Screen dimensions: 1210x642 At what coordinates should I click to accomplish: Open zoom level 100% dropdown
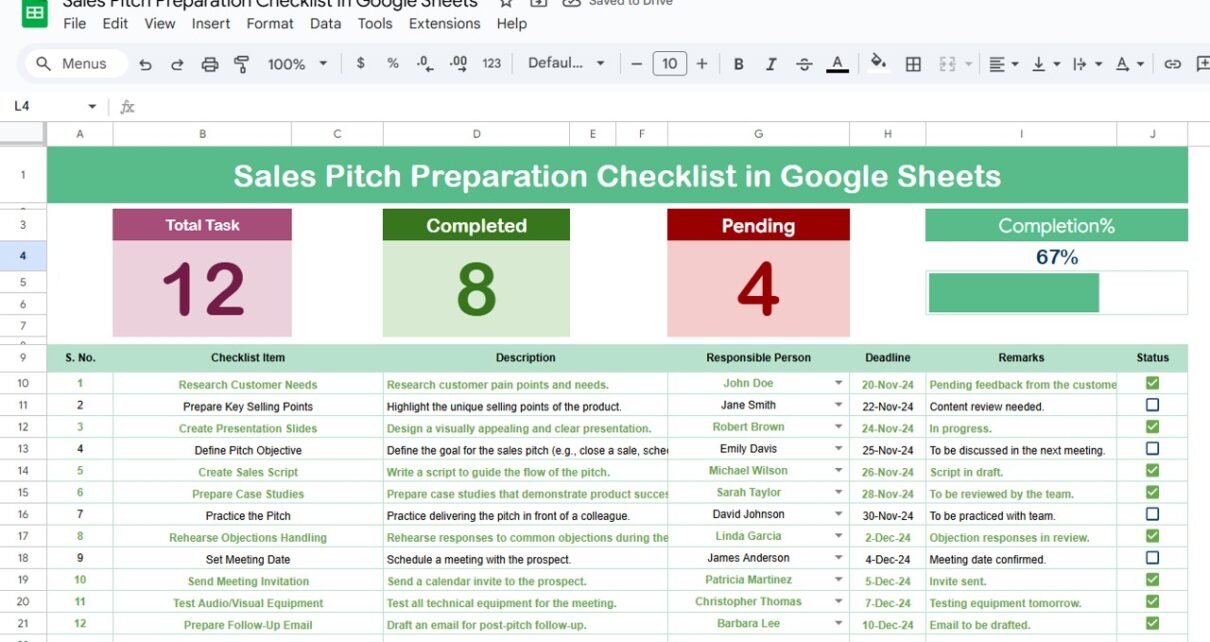pyautogui.click(x=297, y=64)
